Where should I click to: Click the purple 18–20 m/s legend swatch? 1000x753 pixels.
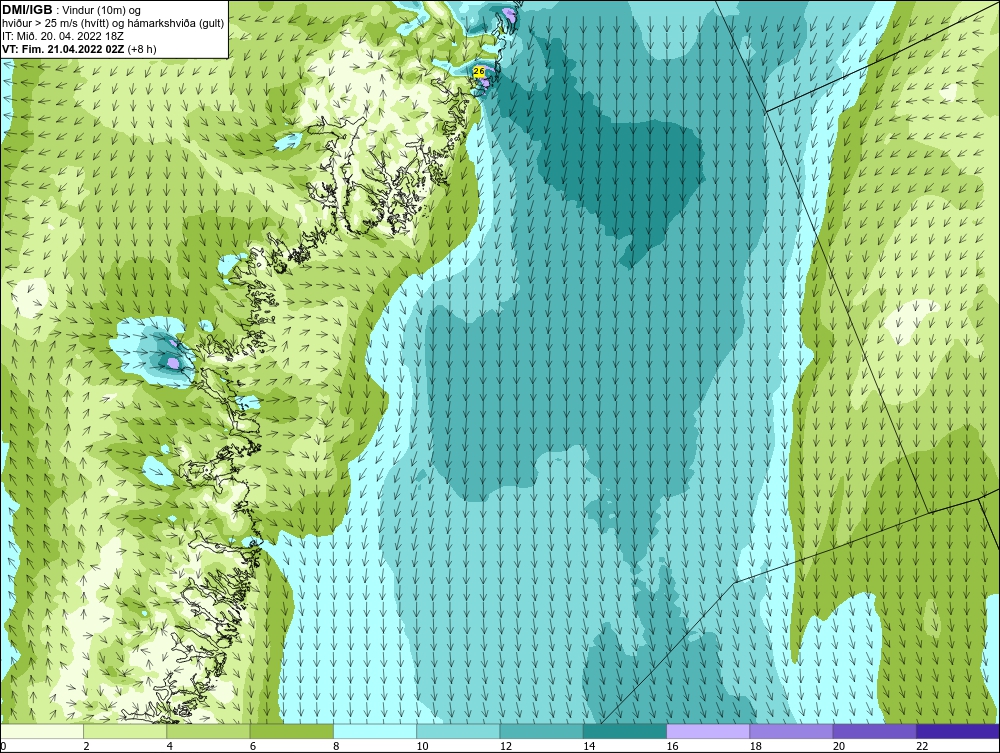click(x=791, y=731)
